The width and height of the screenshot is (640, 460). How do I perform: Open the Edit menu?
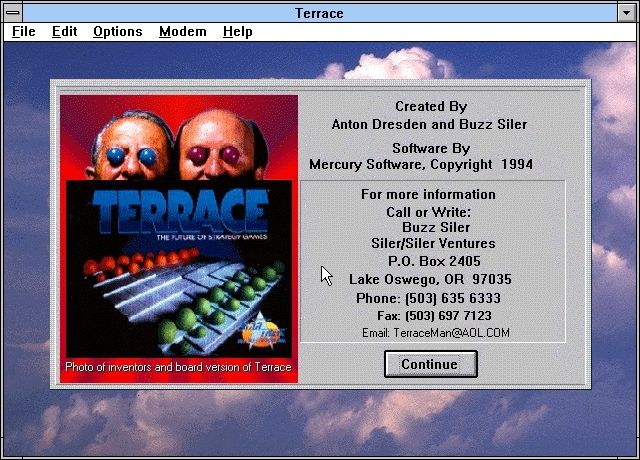64,31
